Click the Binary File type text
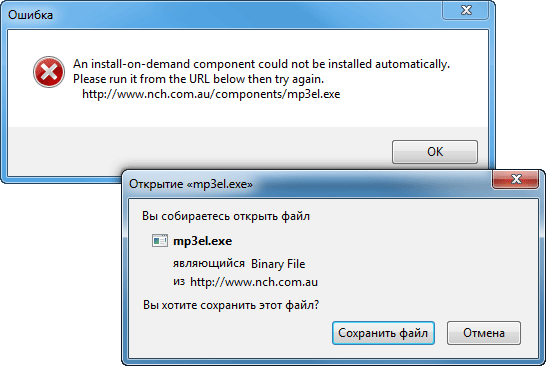The height and width of the screenshot is (366, 546). [278, 264]
